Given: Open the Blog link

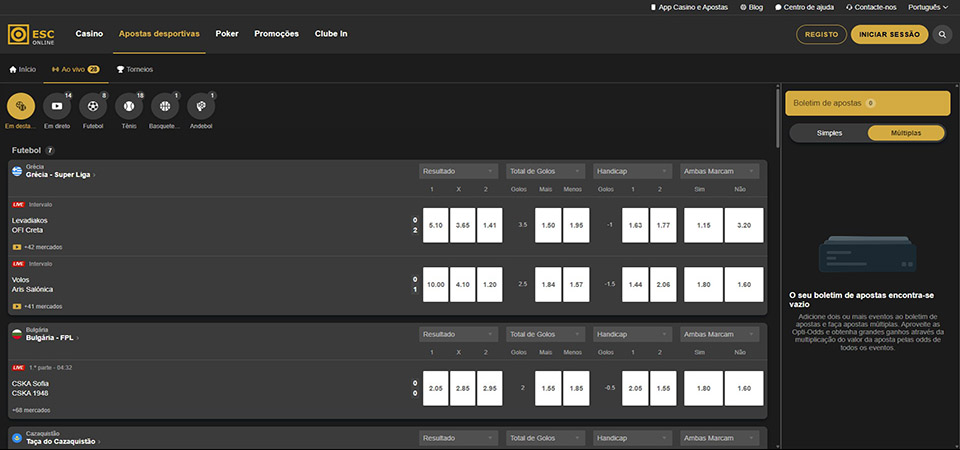Looking at the screenshot, I should coord(752,7).
